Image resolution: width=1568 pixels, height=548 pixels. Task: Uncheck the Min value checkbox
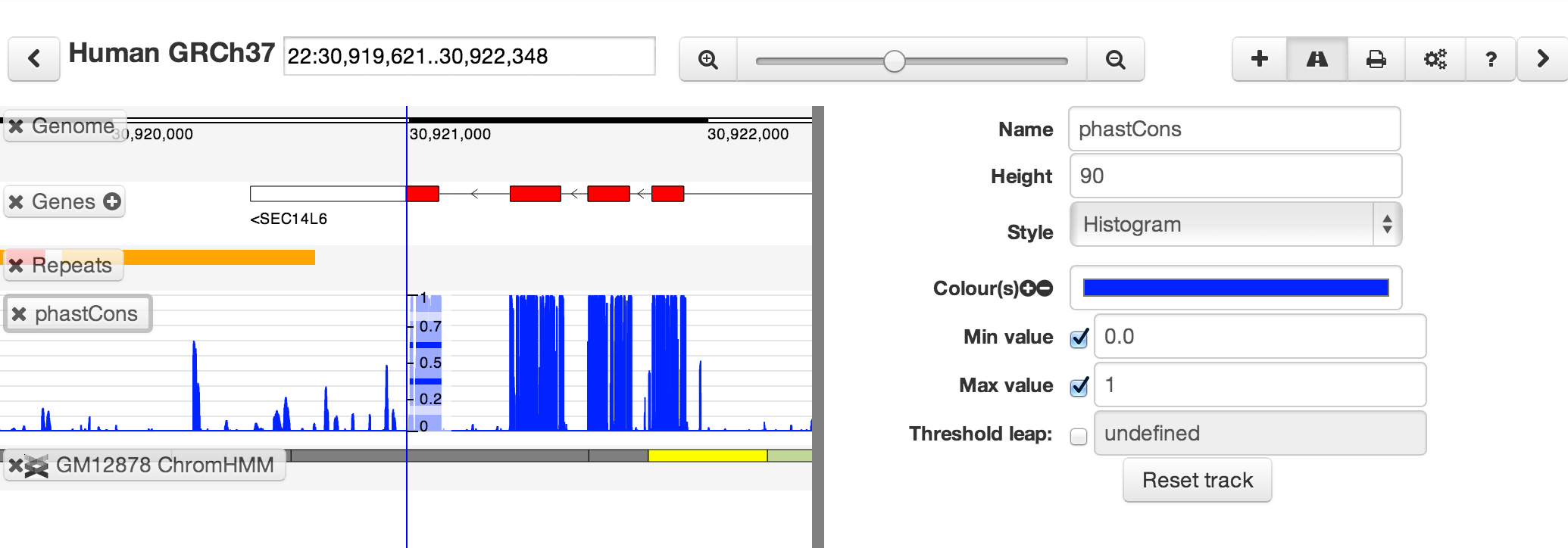[x=1079, y=338]
